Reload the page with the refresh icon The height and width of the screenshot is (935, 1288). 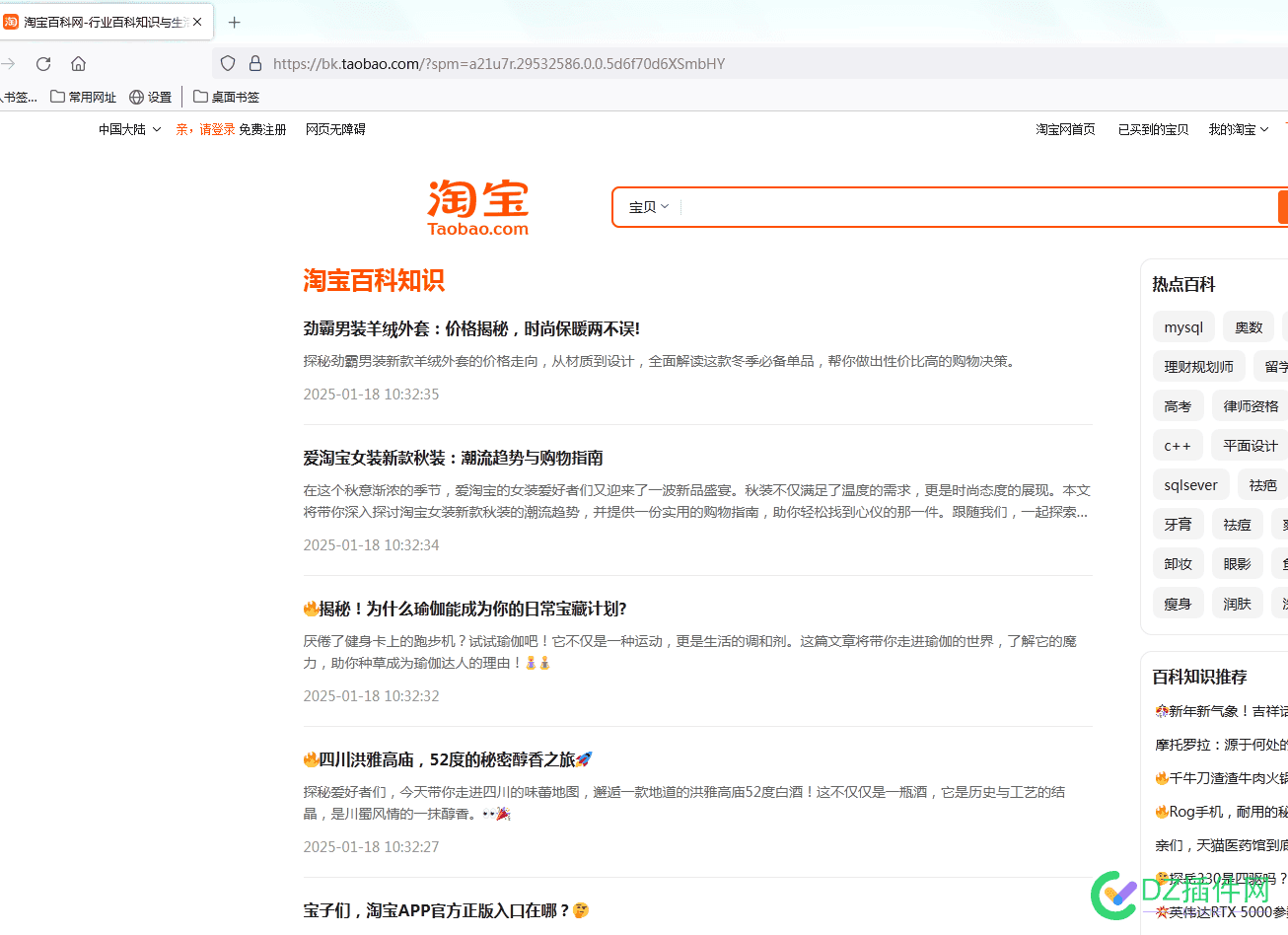(x=43, y=64)
